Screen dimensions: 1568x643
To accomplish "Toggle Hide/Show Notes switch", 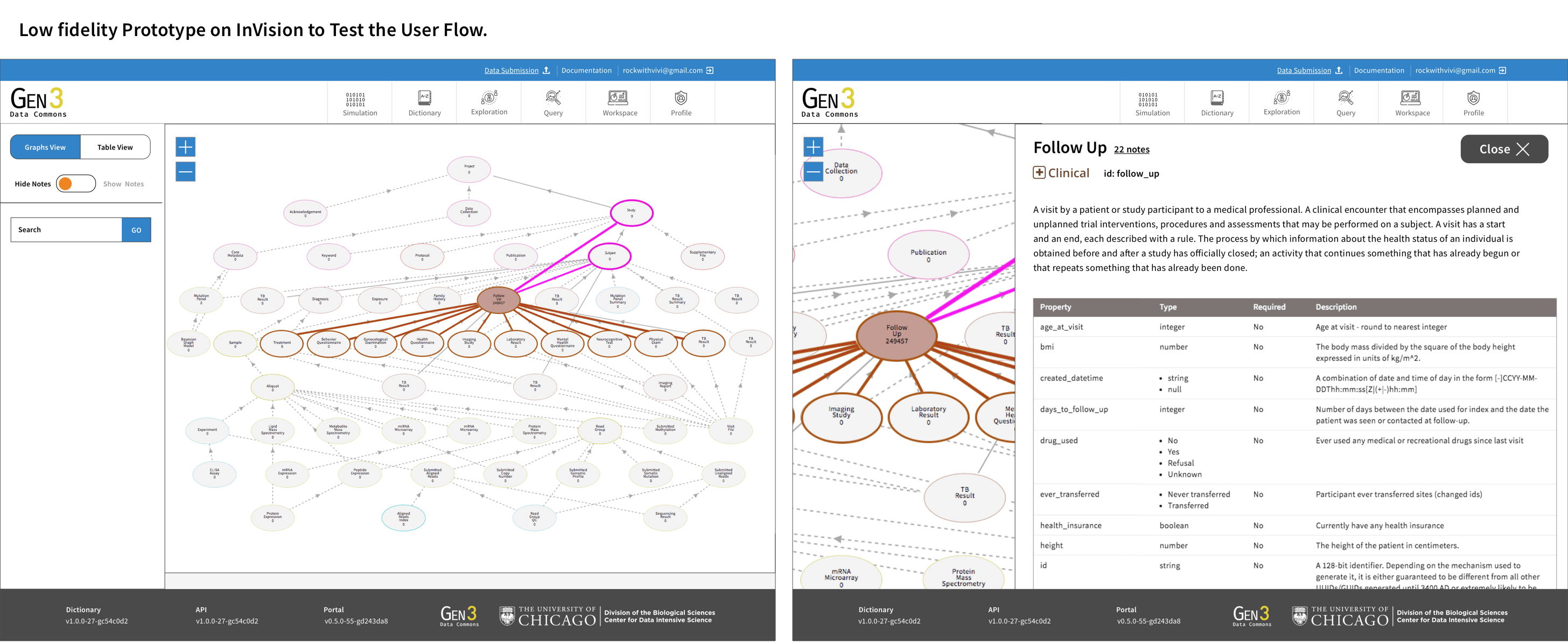I will pos(76,183).
